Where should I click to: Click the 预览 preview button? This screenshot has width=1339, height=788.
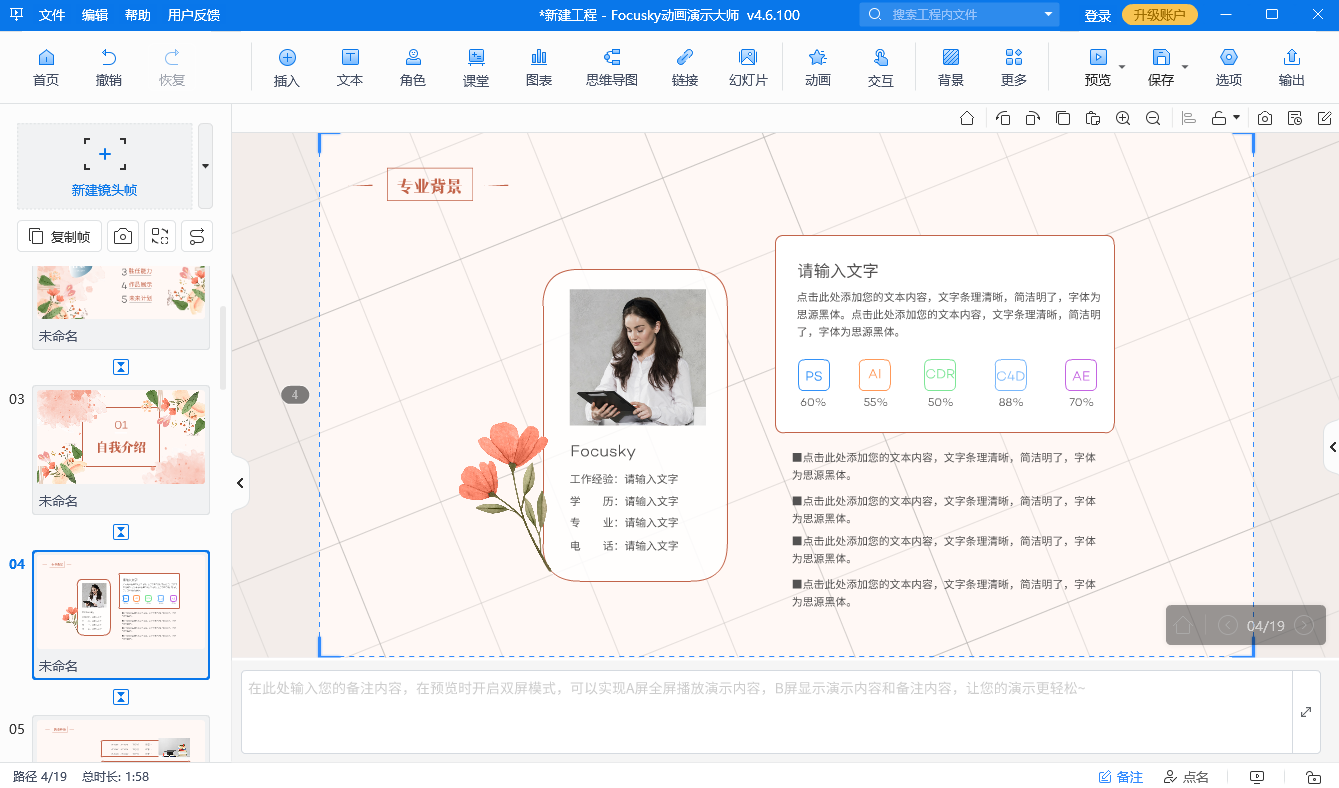point(1098,68)
